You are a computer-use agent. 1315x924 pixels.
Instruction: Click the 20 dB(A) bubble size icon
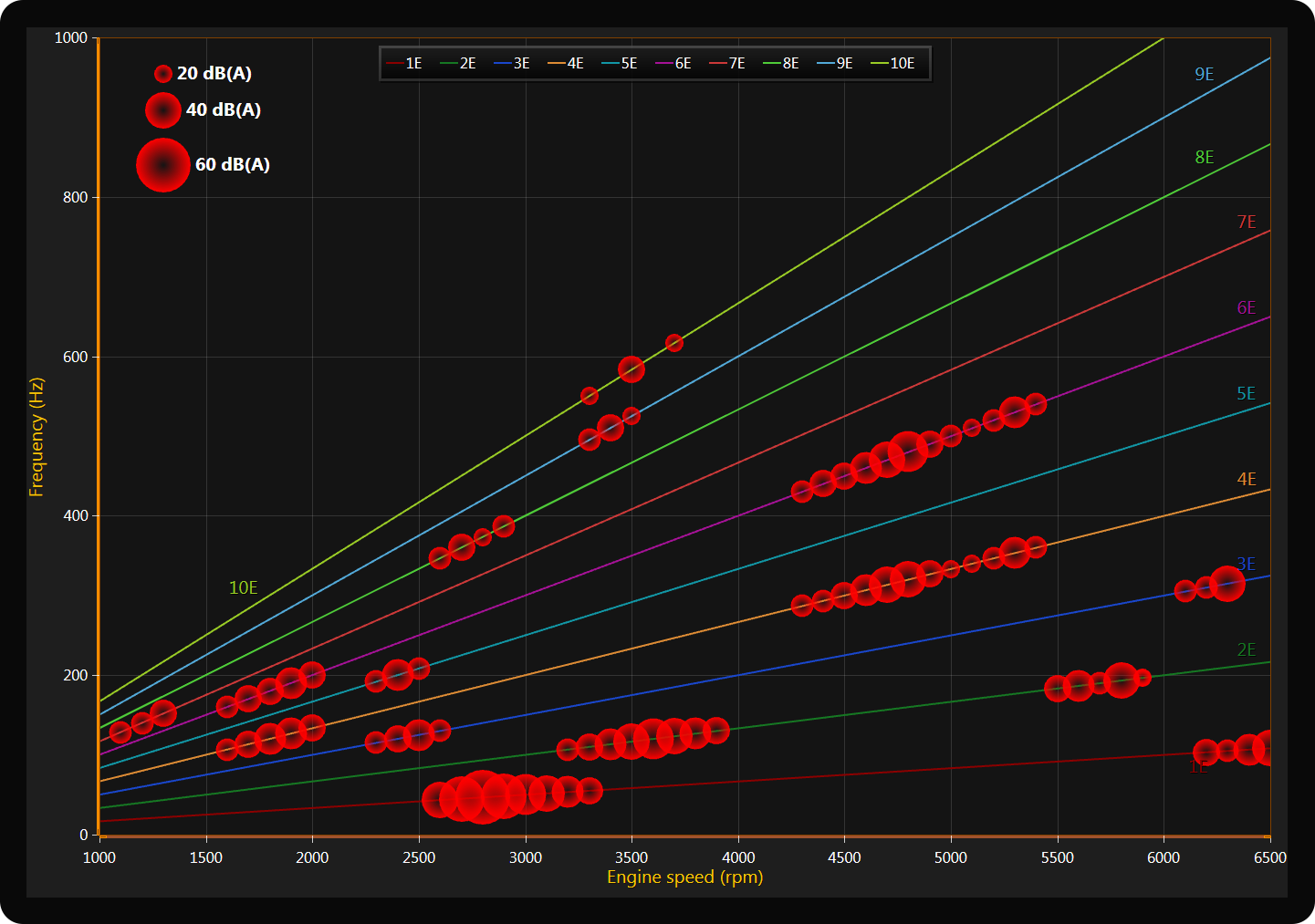[162, 74]
